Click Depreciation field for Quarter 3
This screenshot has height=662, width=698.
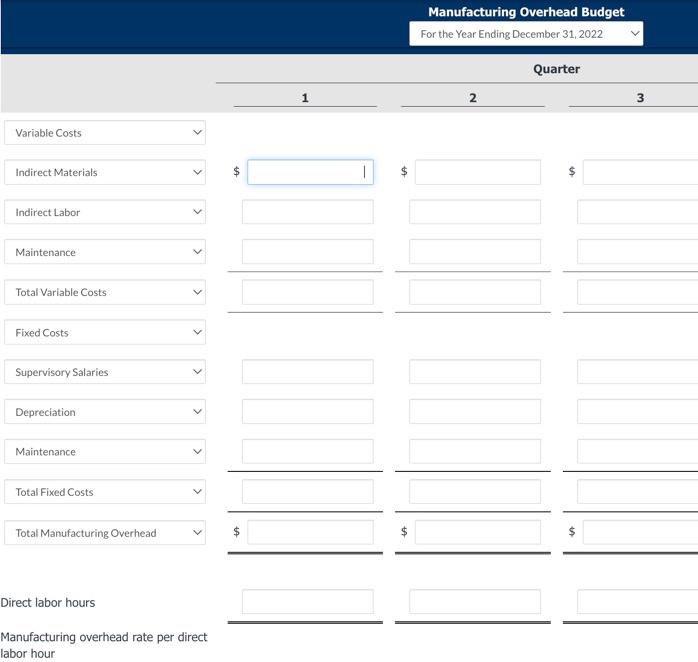pos(638,411)
